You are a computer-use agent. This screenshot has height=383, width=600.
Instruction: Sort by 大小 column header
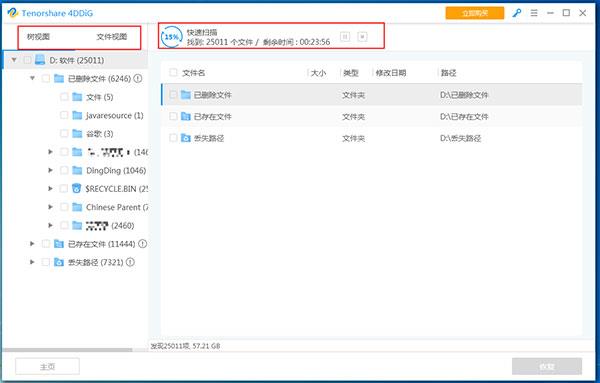318,73
